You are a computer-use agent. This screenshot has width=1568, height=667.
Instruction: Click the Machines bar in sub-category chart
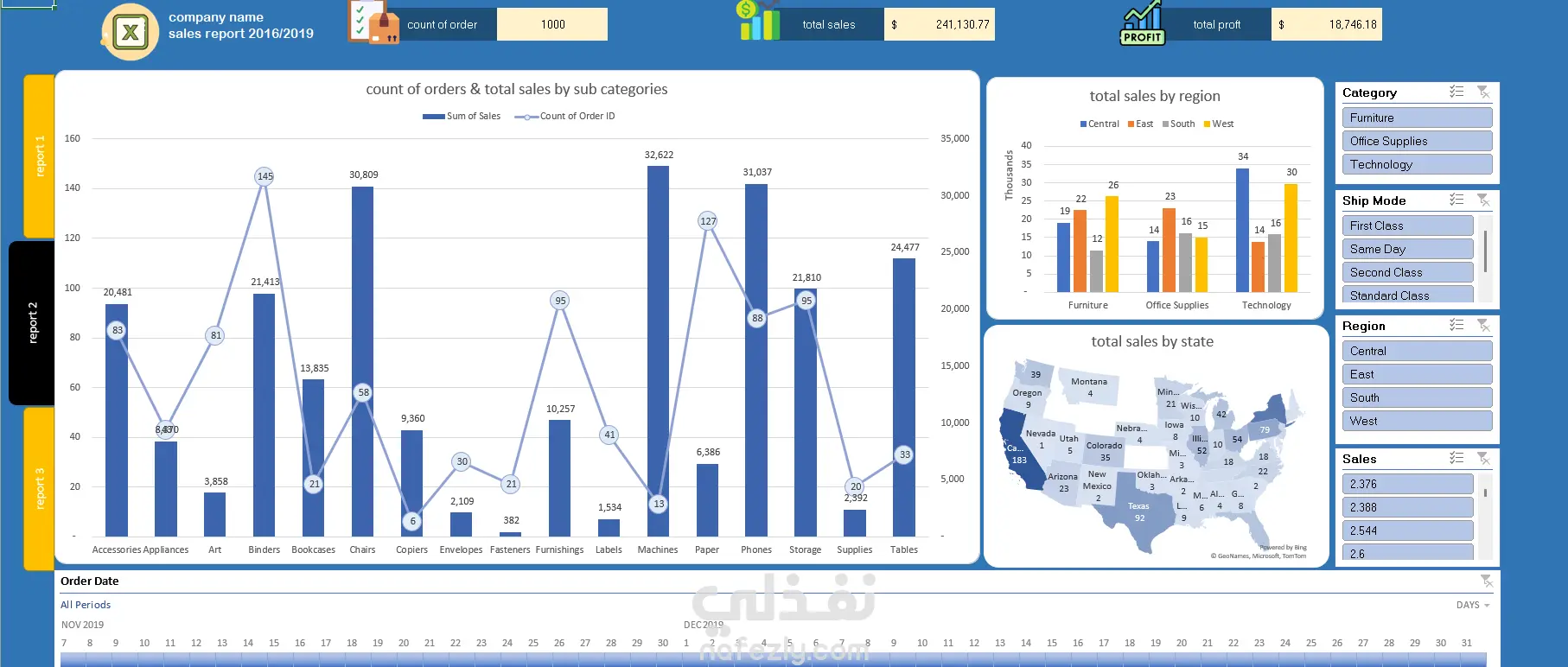(658, 351)
